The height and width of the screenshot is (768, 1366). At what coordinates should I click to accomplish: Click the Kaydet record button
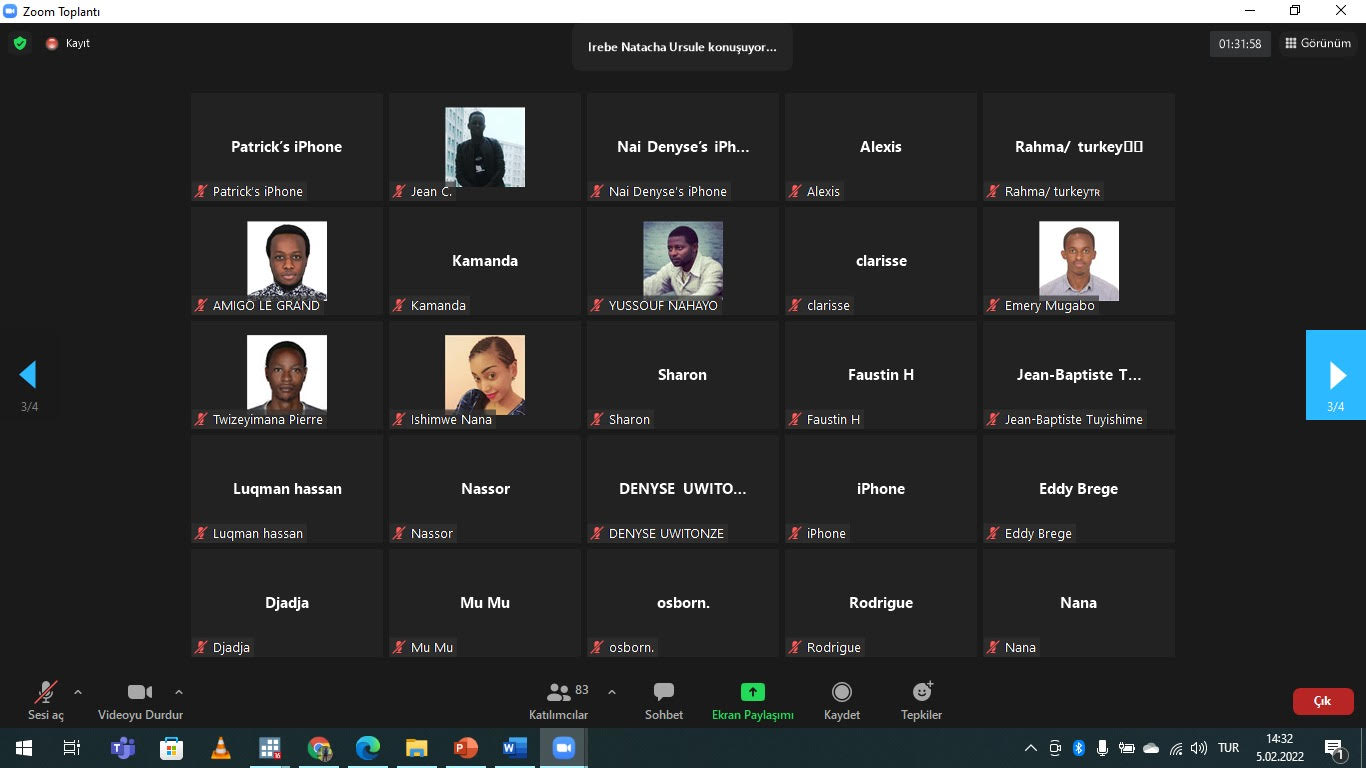[x=842, y=701]
